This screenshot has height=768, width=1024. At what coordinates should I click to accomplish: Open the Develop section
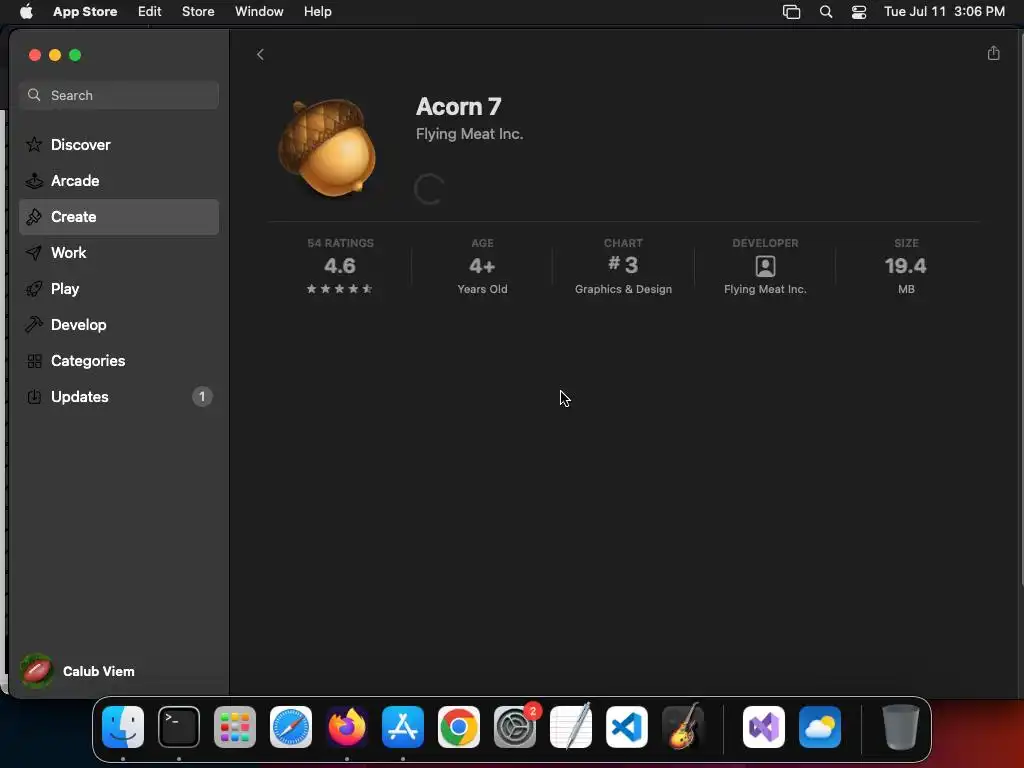[x=119, y=325]
